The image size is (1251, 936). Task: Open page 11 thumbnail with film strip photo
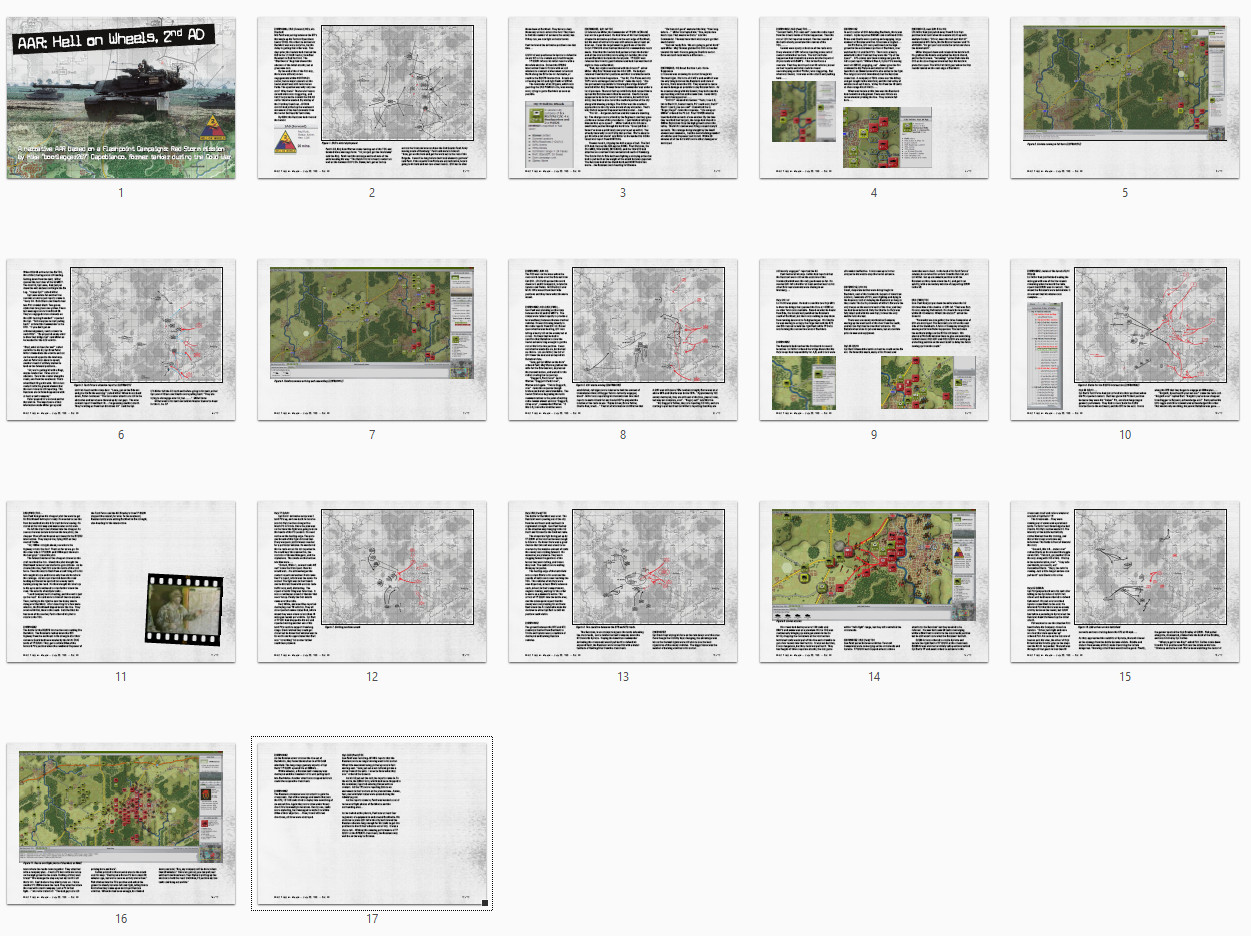tap(121, 581)
